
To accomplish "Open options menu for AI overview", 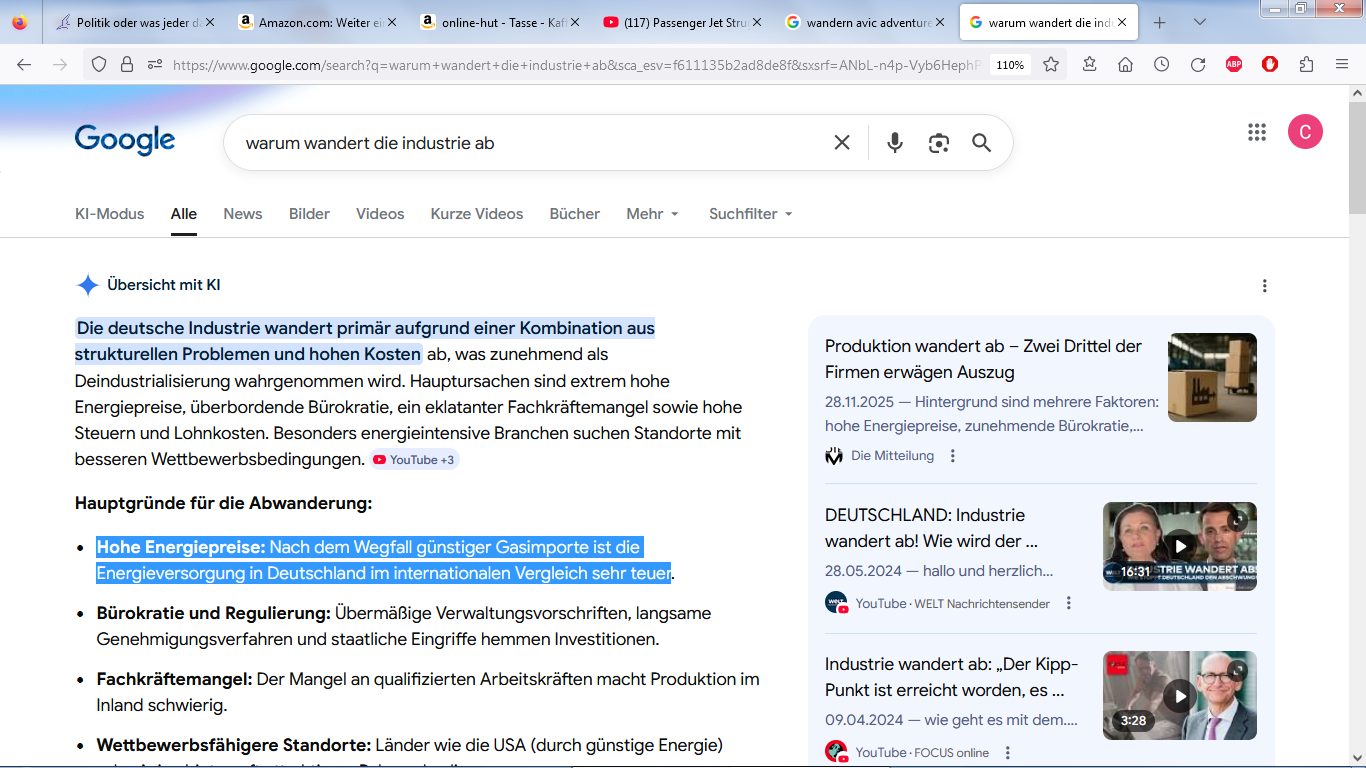I will pos(1264,286).
